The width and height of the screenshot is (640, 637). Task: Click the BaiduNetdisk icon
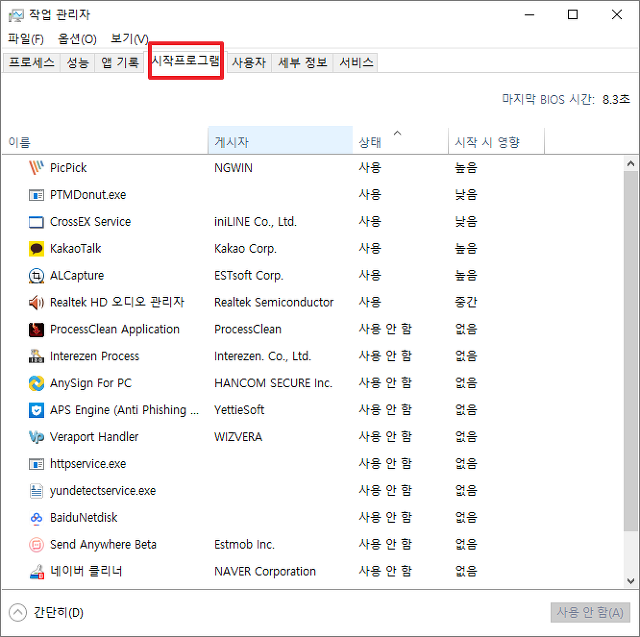[x=36, y=518]
